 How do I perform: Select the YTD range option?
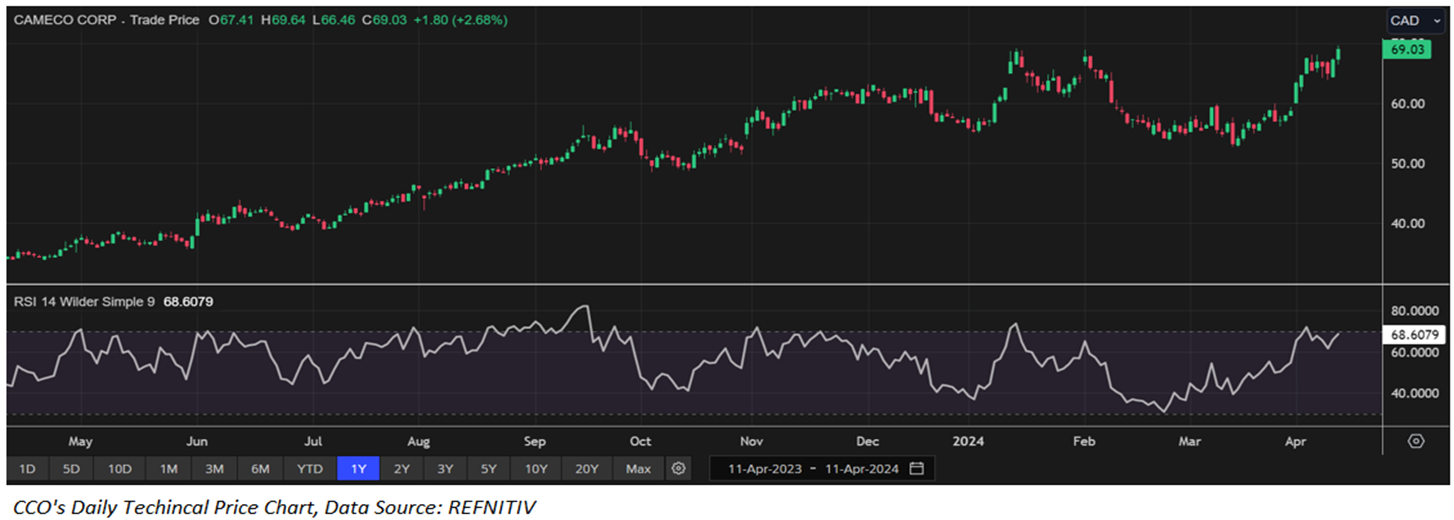(x=310, y=468)
